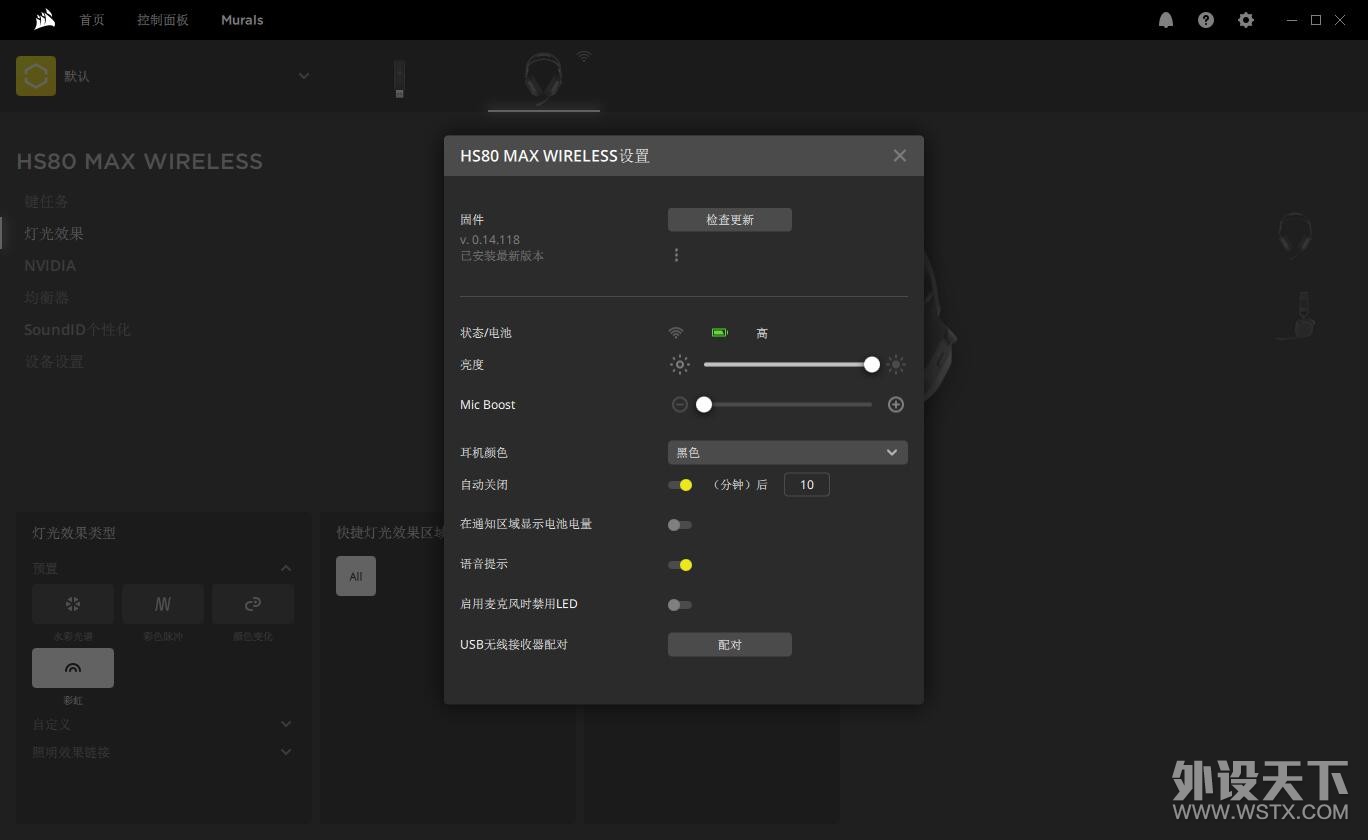Click the 检查更新 check update button

pos(730,220)
